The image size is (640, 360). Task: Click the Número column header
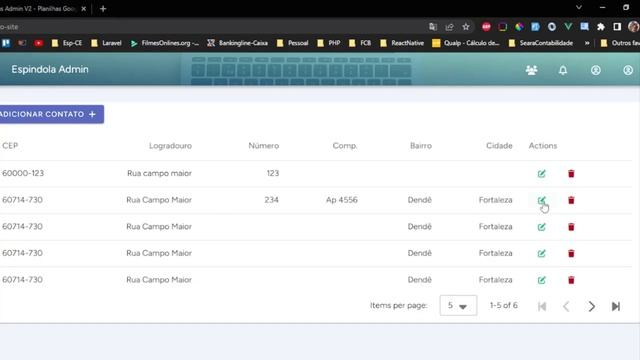(x=264, y=146)
